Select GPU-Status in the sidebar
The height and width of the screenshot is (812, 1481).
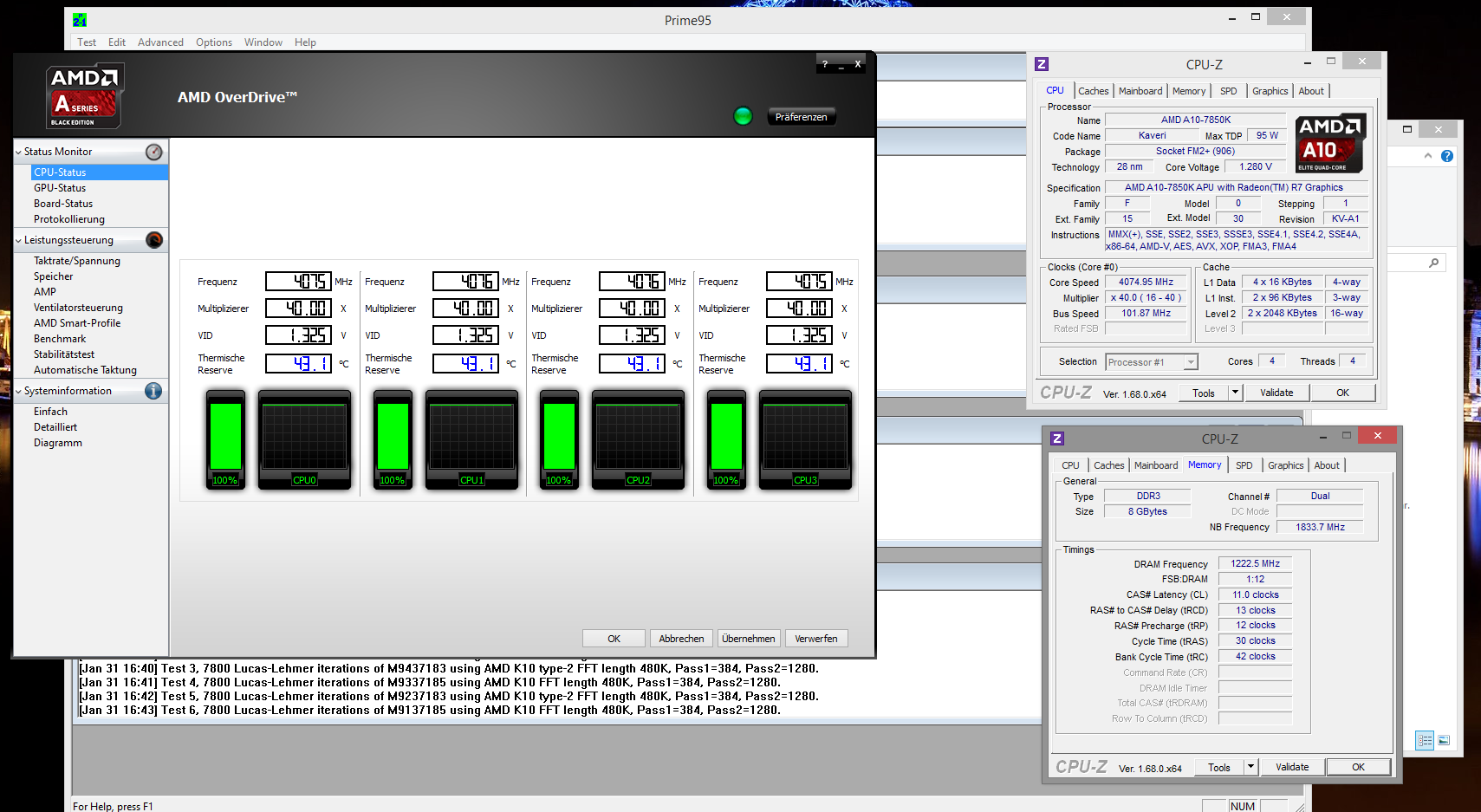point(60,188)
